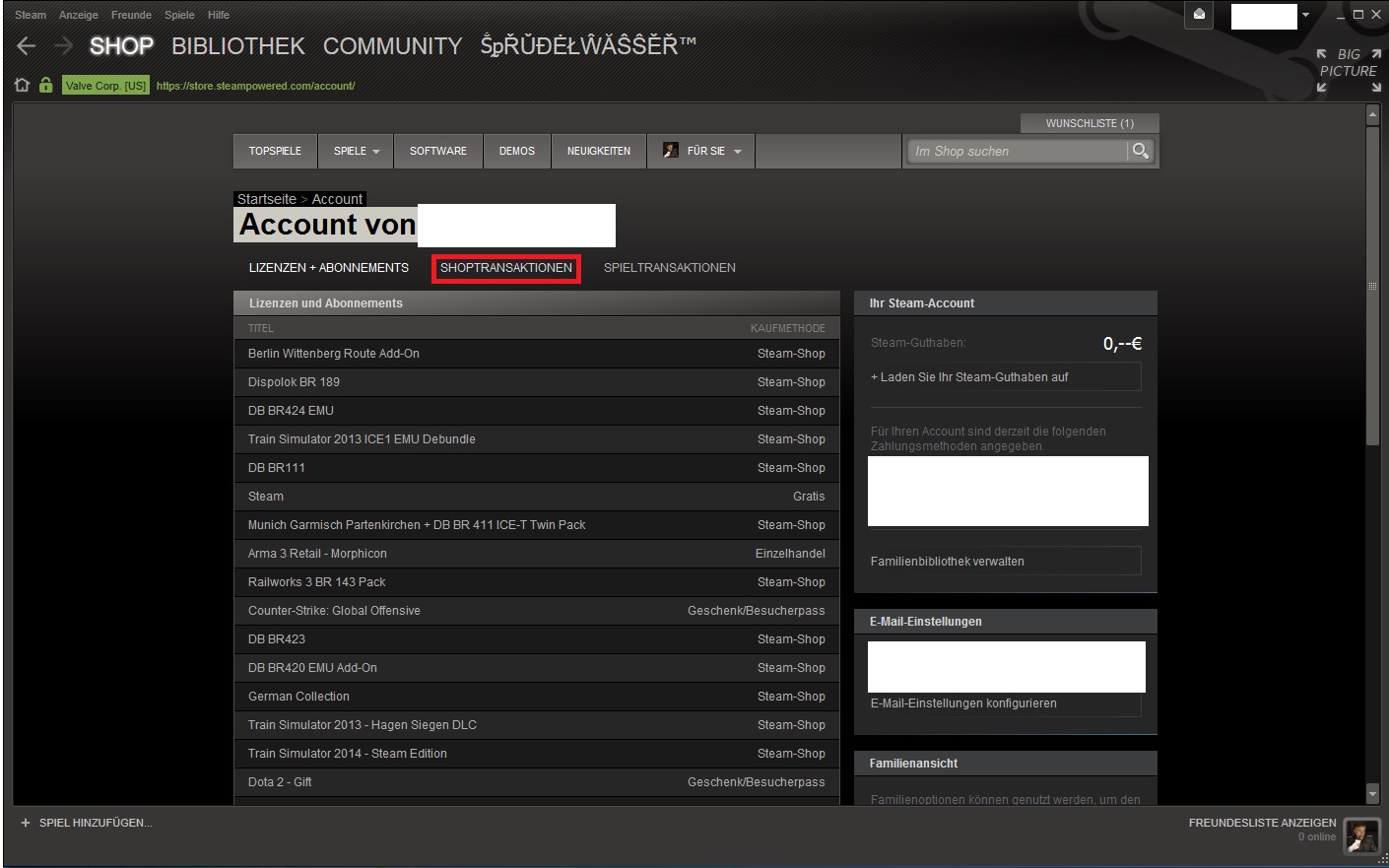The width and height of the screenshot is (1389, 868).
Task: Click the Titel column header
Action: 261,328
